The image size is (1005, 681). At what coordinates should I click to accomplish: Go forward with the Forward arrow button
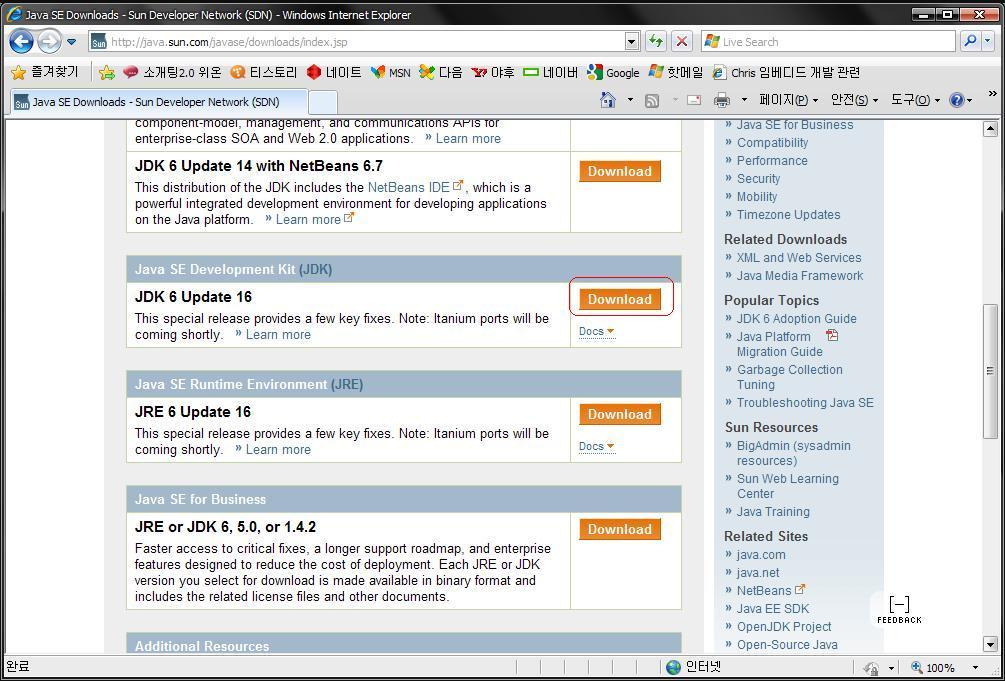pyautogui.click(x=49, y=42)
